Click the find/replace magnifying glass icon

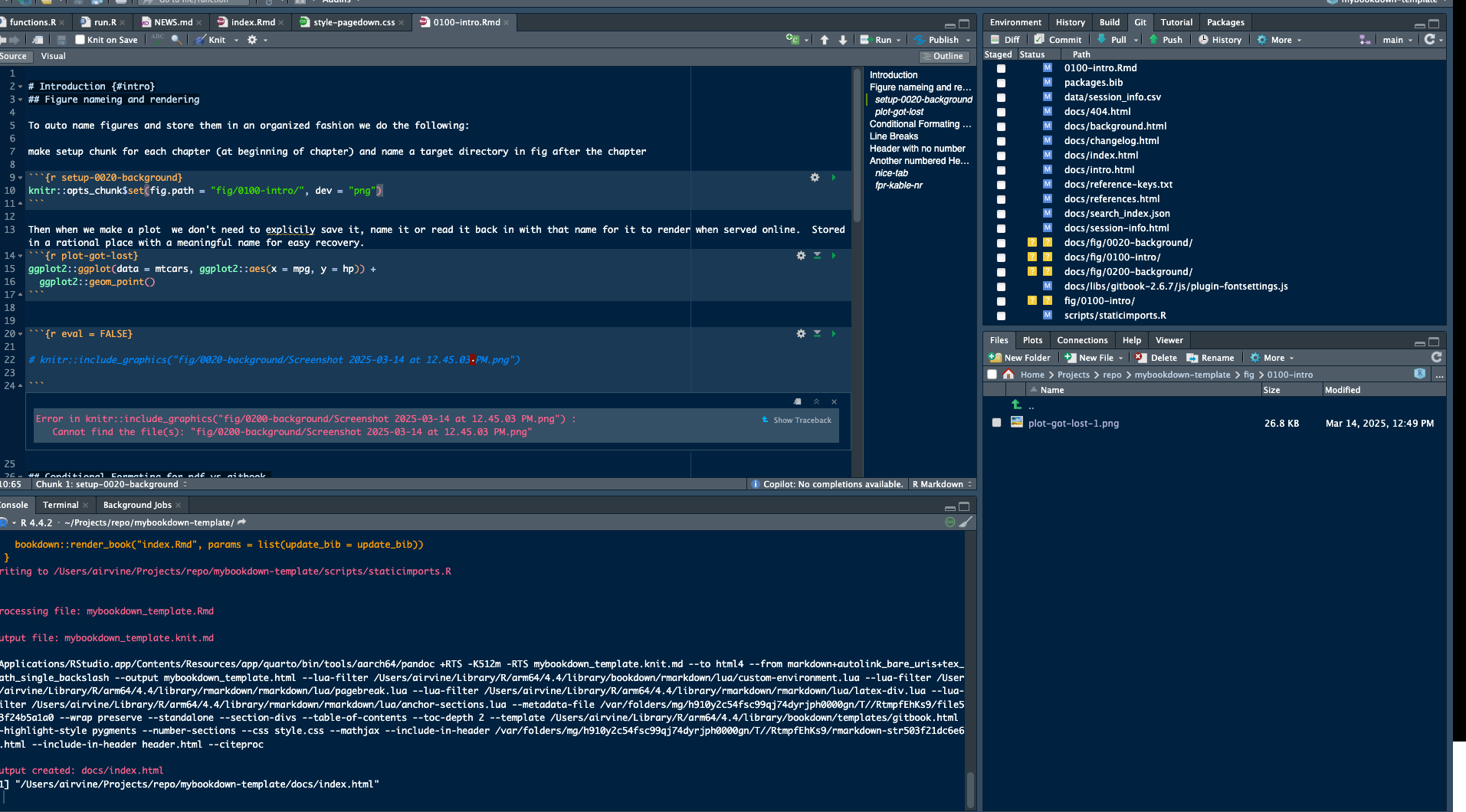(176, 40)
